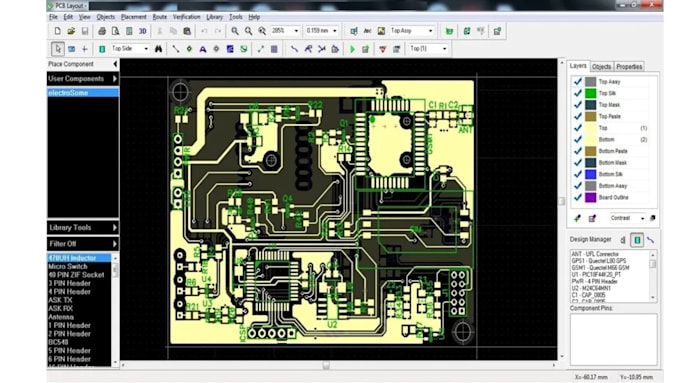Select U1 - PIC18F44K20_PT in Design Manager
Screen dimensions: 680x383
tap(596, 275)
